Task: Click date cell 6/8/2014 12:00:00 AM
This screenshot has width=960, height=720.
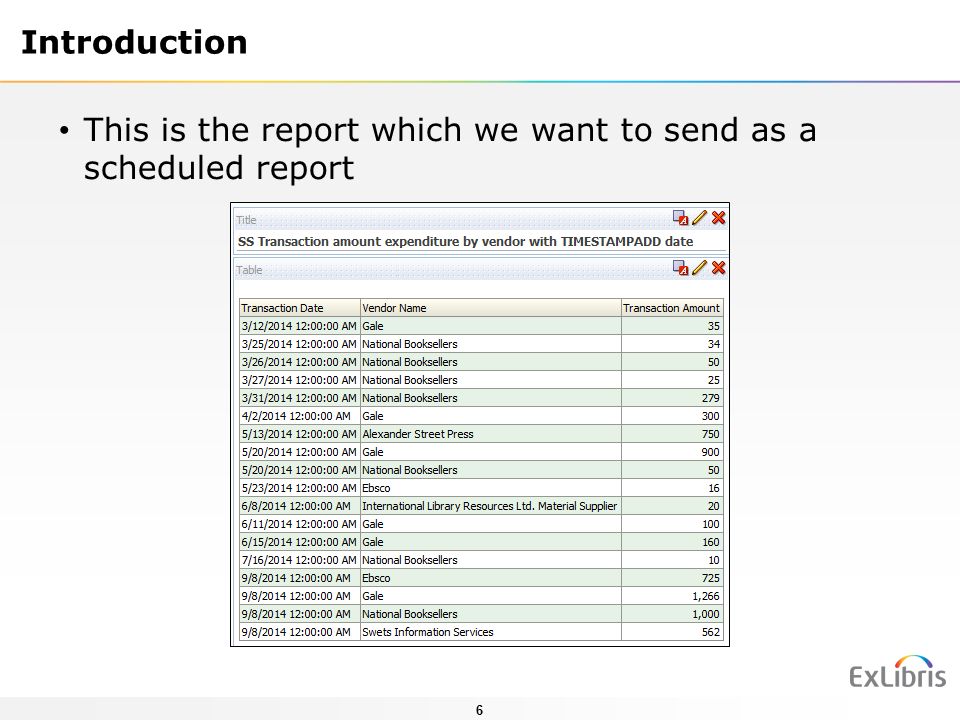Action: coord(300,506)
